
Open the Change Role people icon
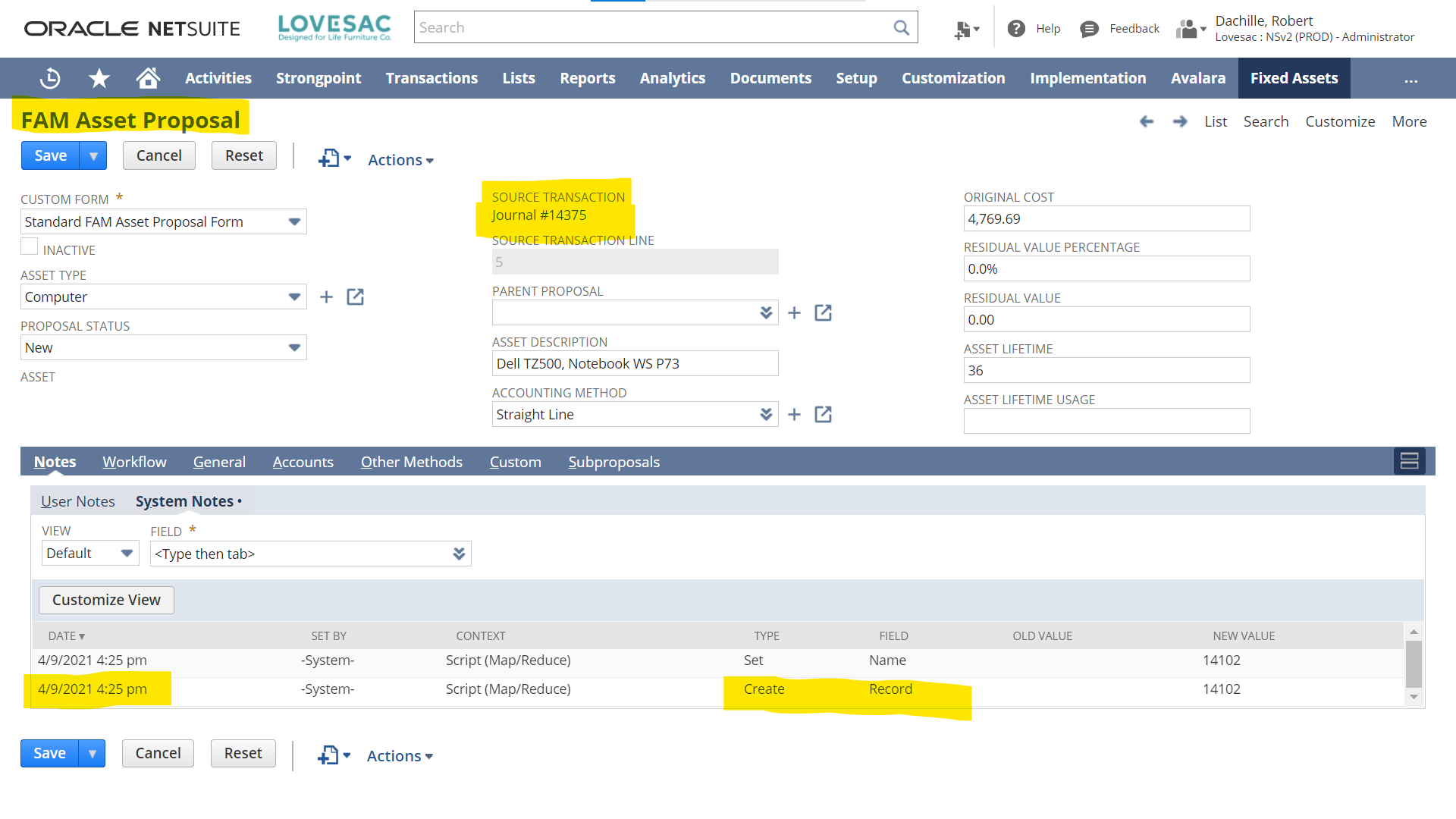pos(1191,29)
